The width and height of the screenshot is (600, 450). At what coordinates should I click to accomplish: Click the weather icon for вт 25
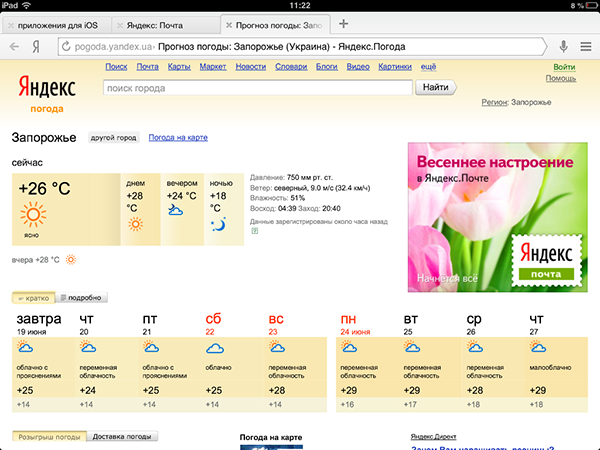pyautogui.click(x=412, y=347)
